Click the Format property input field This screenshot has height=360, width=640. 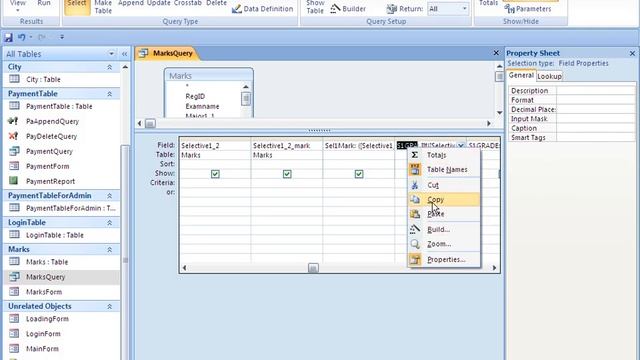coord(596,100)
